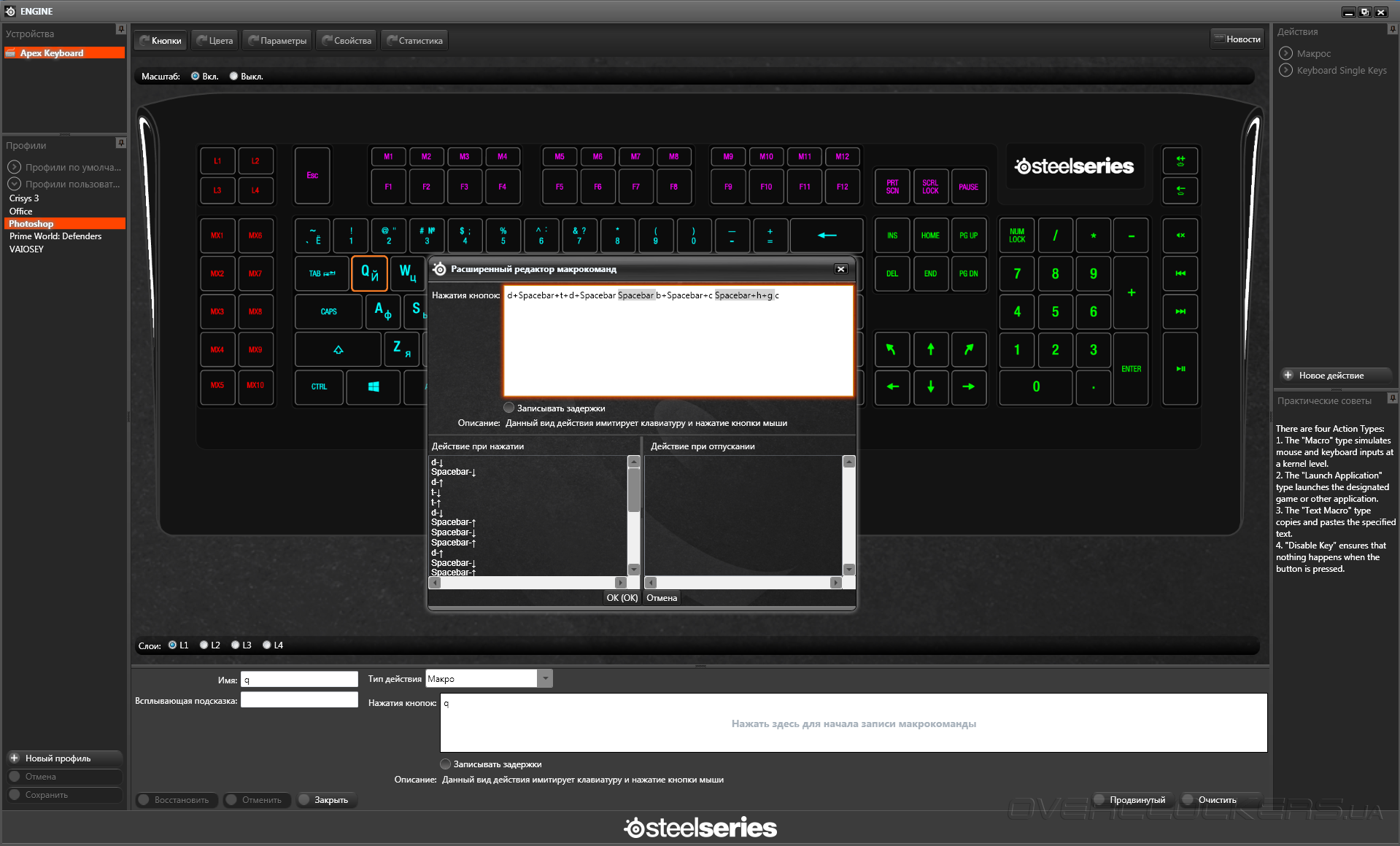Open the Новости panel
Screen dimensions: 1400x846
1237,39
